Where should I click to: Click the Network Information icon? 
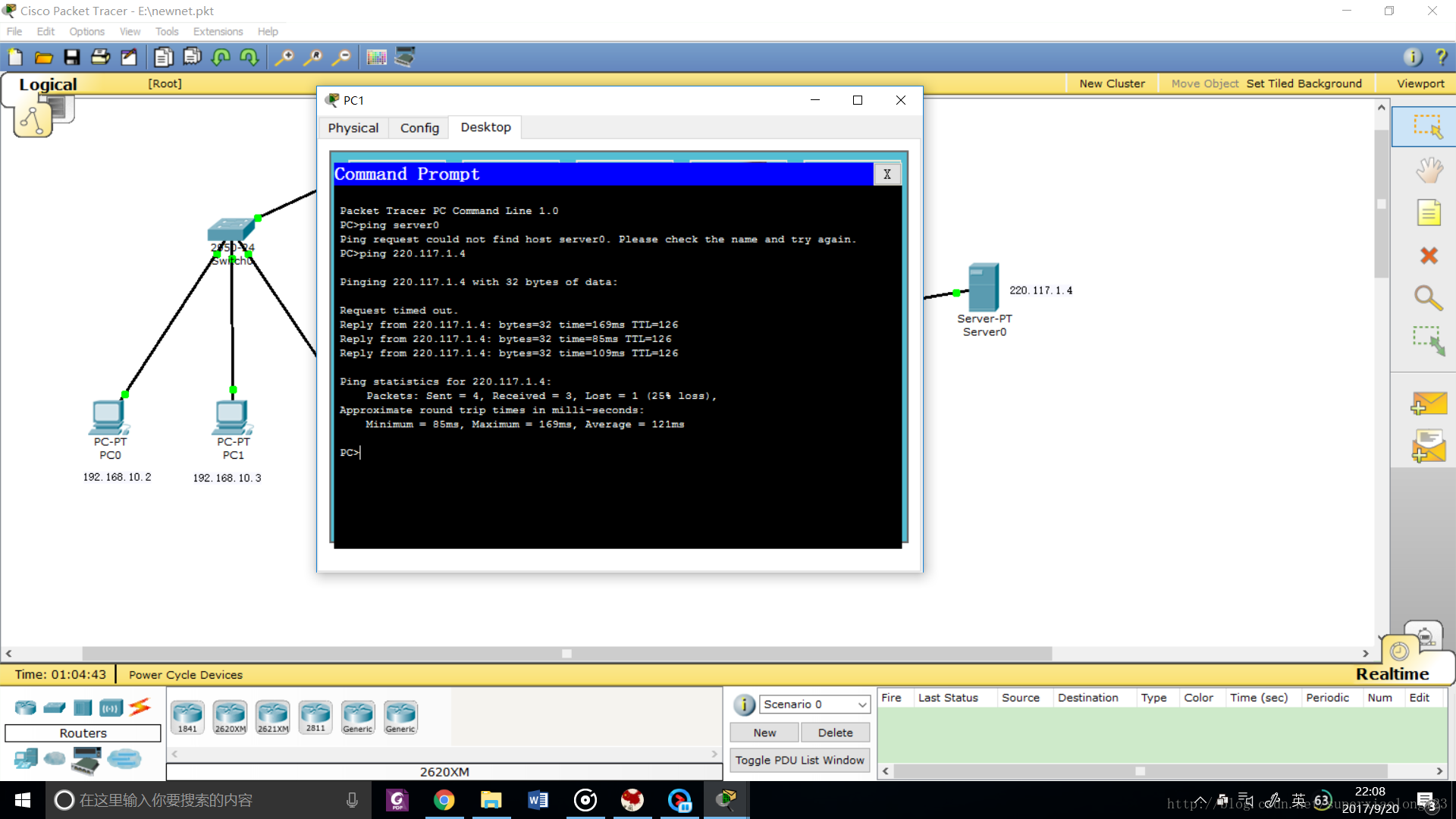coord(1413,57)
